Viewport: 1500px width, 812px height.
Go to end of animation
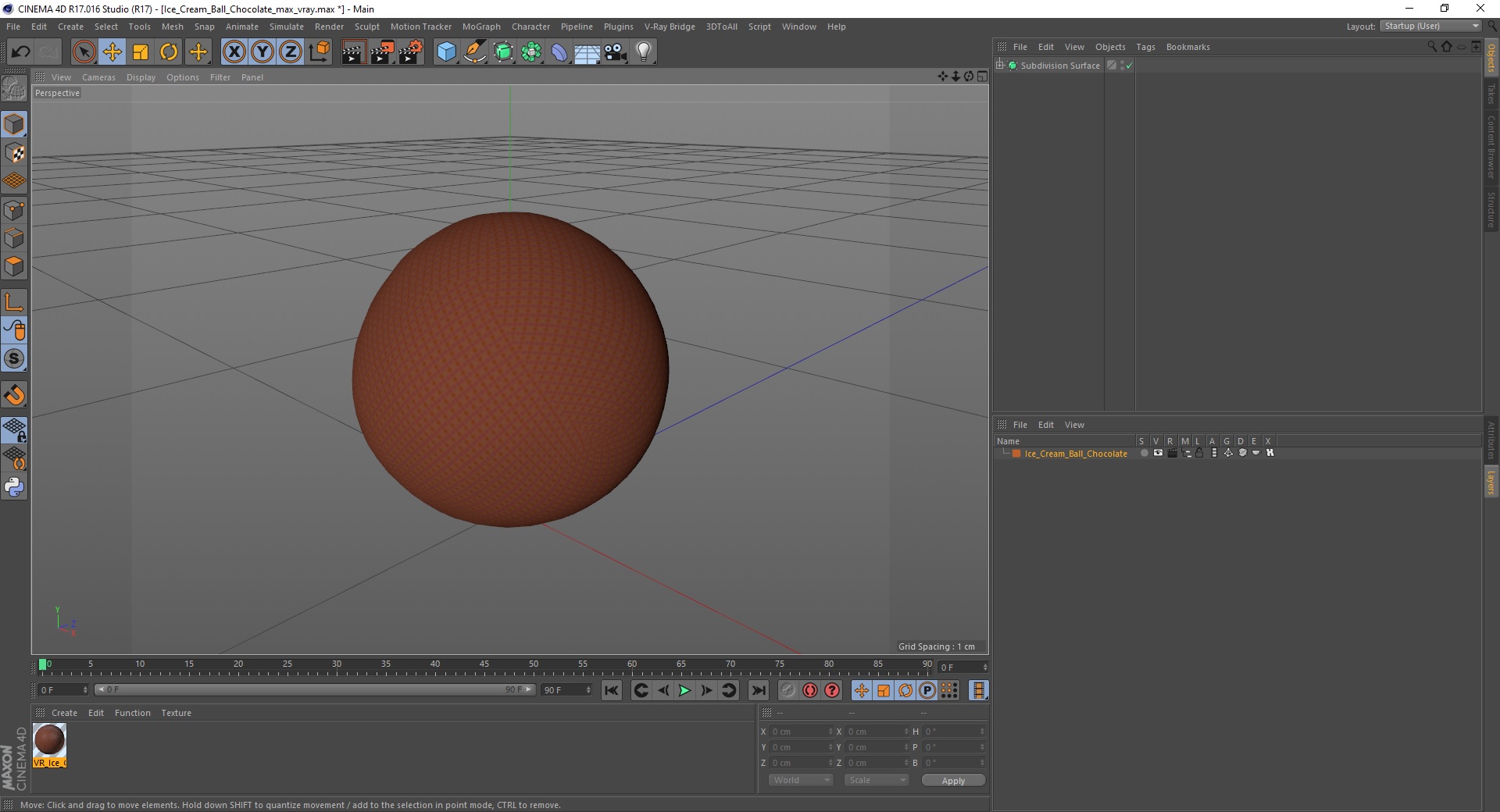[x=758, y=690]
